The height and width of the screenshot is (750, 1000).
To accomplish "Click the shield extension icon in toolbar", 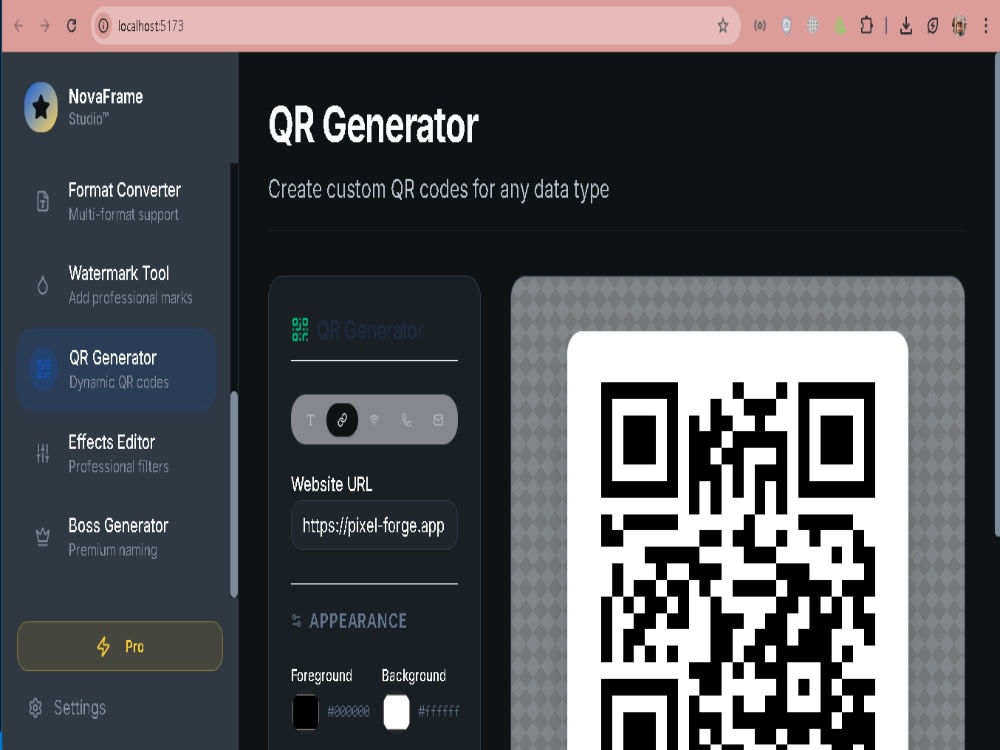I will (x=786, y=26).
